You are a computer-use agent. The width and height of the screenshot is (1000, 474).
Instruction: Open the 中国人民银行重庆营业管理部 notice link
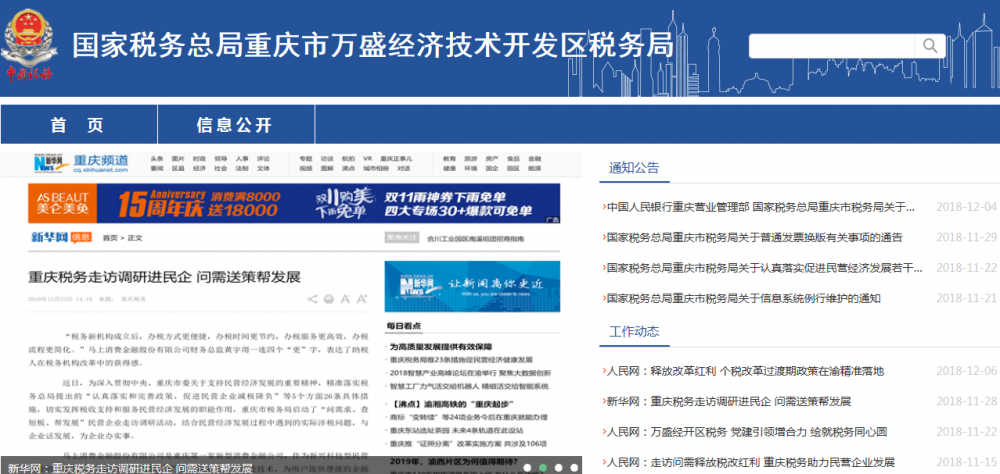[x=760, y=207]
